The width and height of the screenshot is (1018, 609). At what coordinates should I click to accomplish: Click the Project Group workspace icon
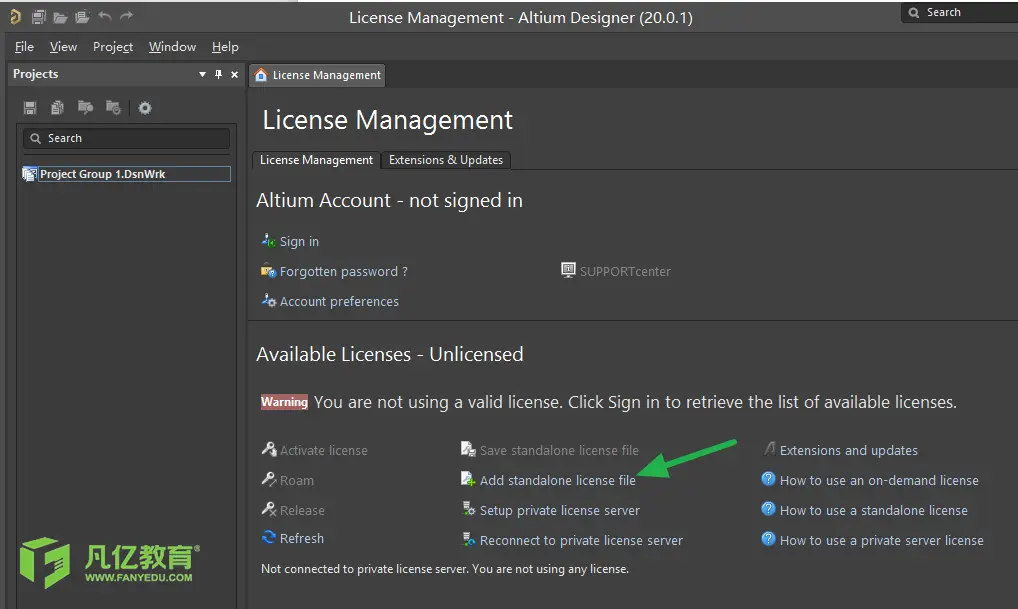tap(29, 174)
